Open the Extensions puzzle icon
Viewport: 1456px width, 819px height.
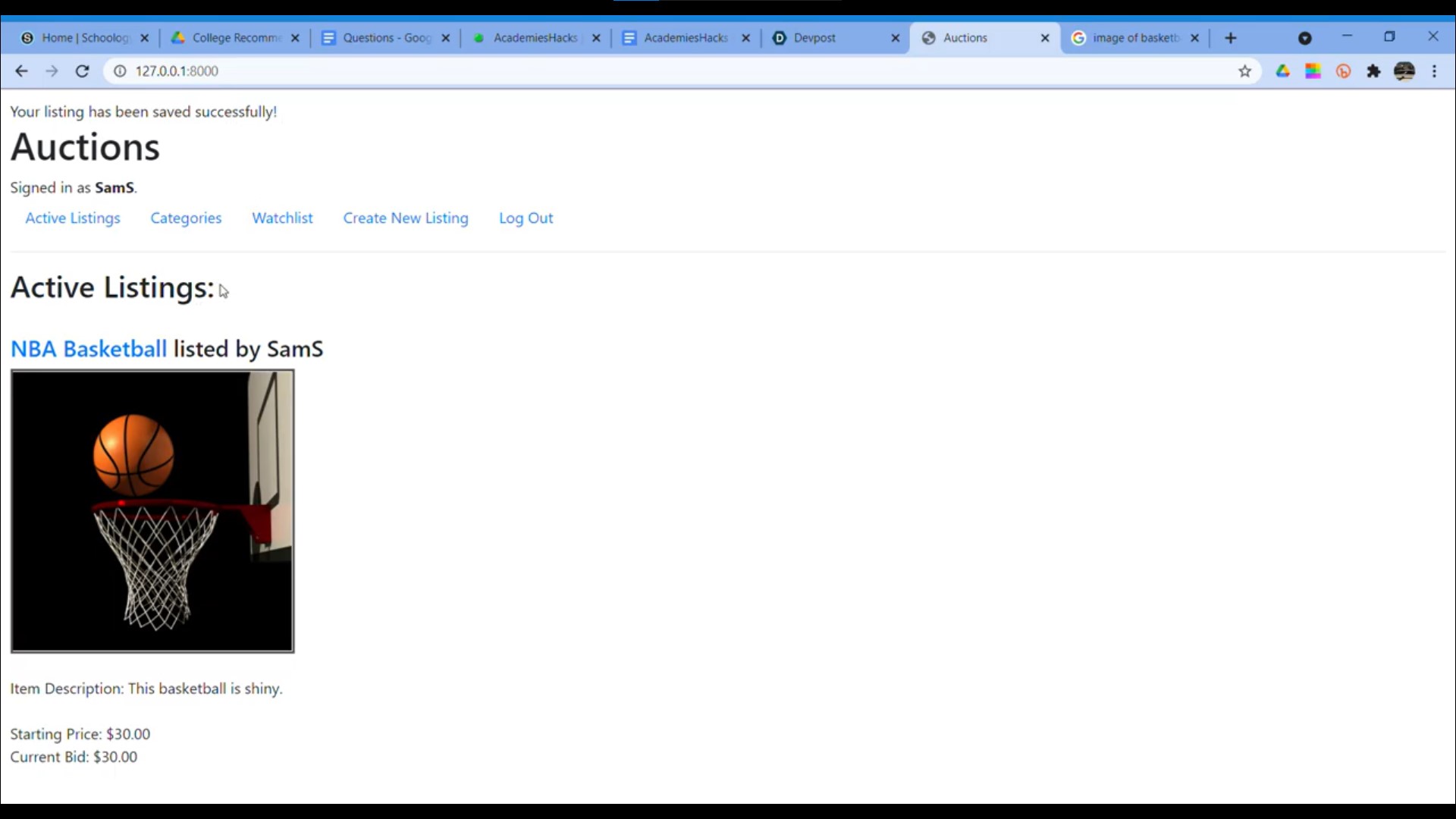[x=1373, y=71]
